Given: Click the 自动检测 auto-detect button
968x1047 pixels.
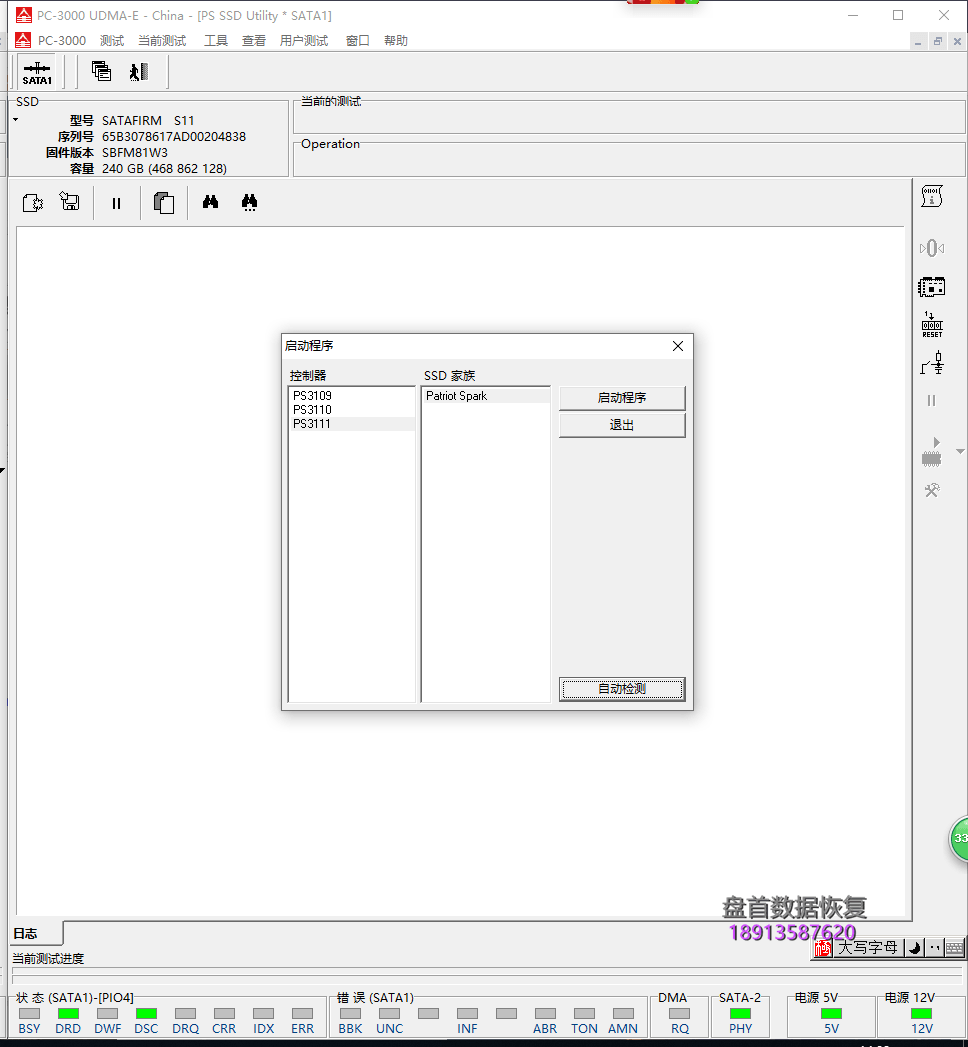Looking at the screenshot, I should click(x=622, y=689).
